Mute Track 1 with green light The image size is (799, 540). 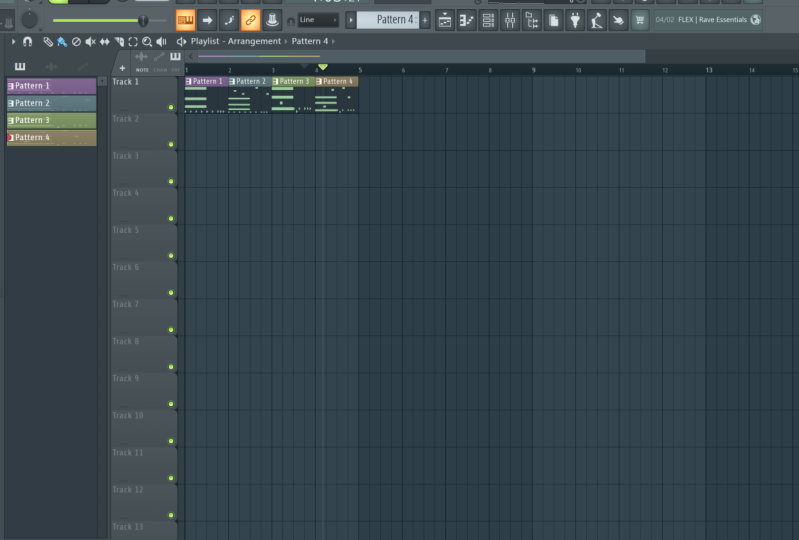(x=171, y=107)
